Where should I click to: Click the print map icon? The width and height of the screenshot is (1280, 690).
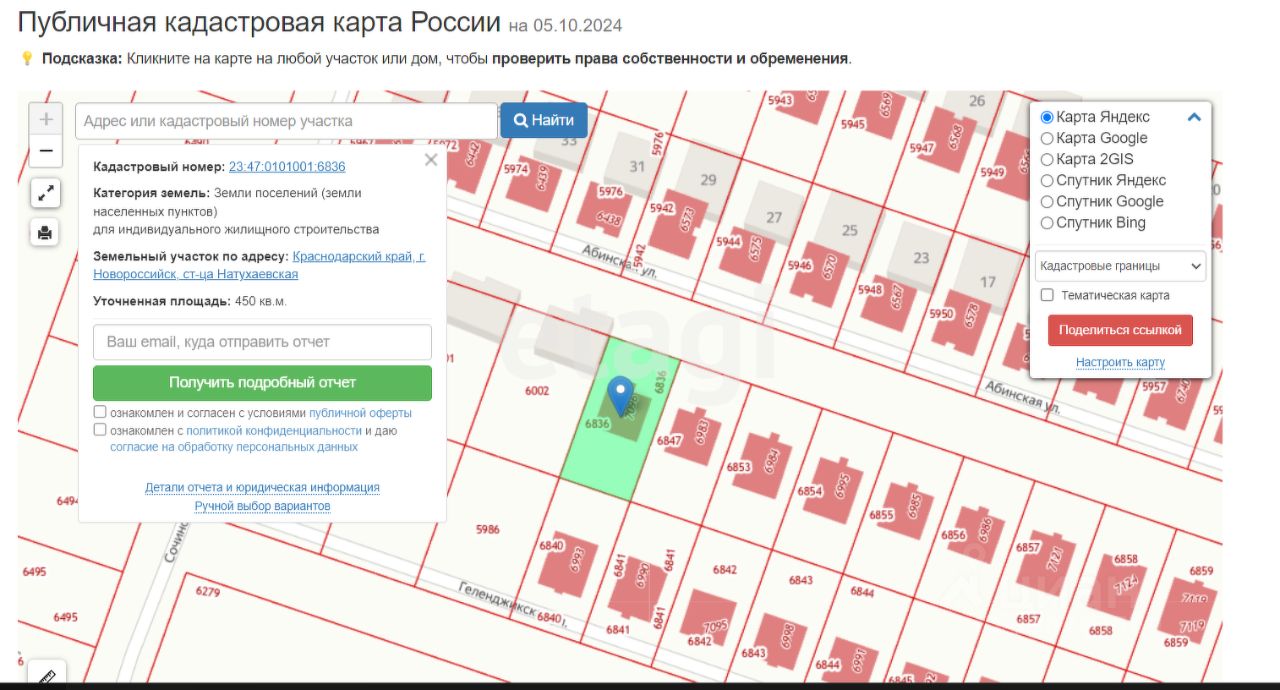46,232
